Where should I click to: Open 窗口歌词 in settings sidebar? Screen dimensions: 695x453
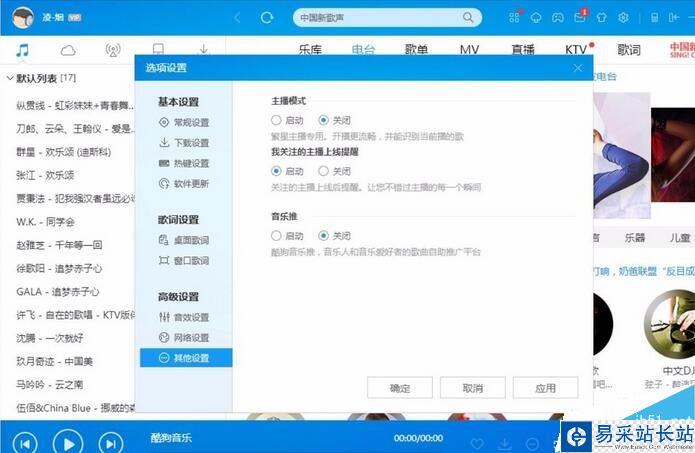(184, 261)
